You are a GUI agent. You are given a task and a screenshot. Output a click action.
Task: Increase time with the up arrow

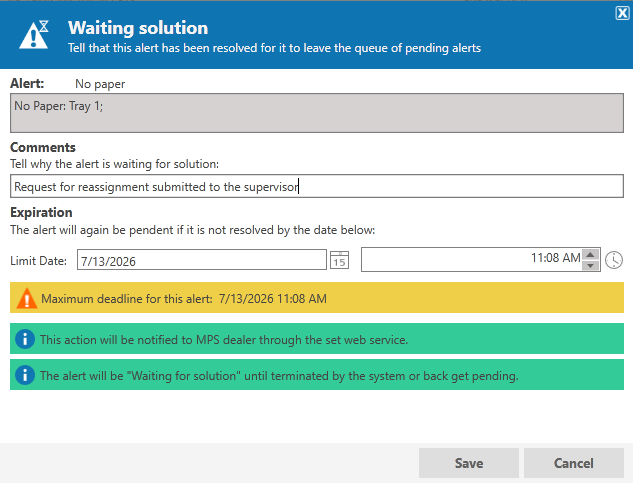click(591, 254)
